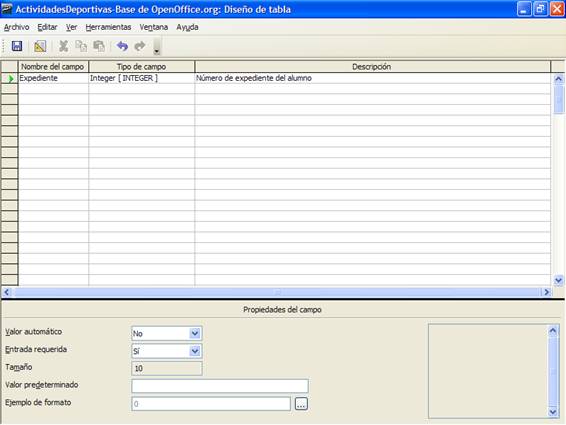The image size is (566, 425).
Task: Click the format example ellipsis button
Action: coord(301,404)
